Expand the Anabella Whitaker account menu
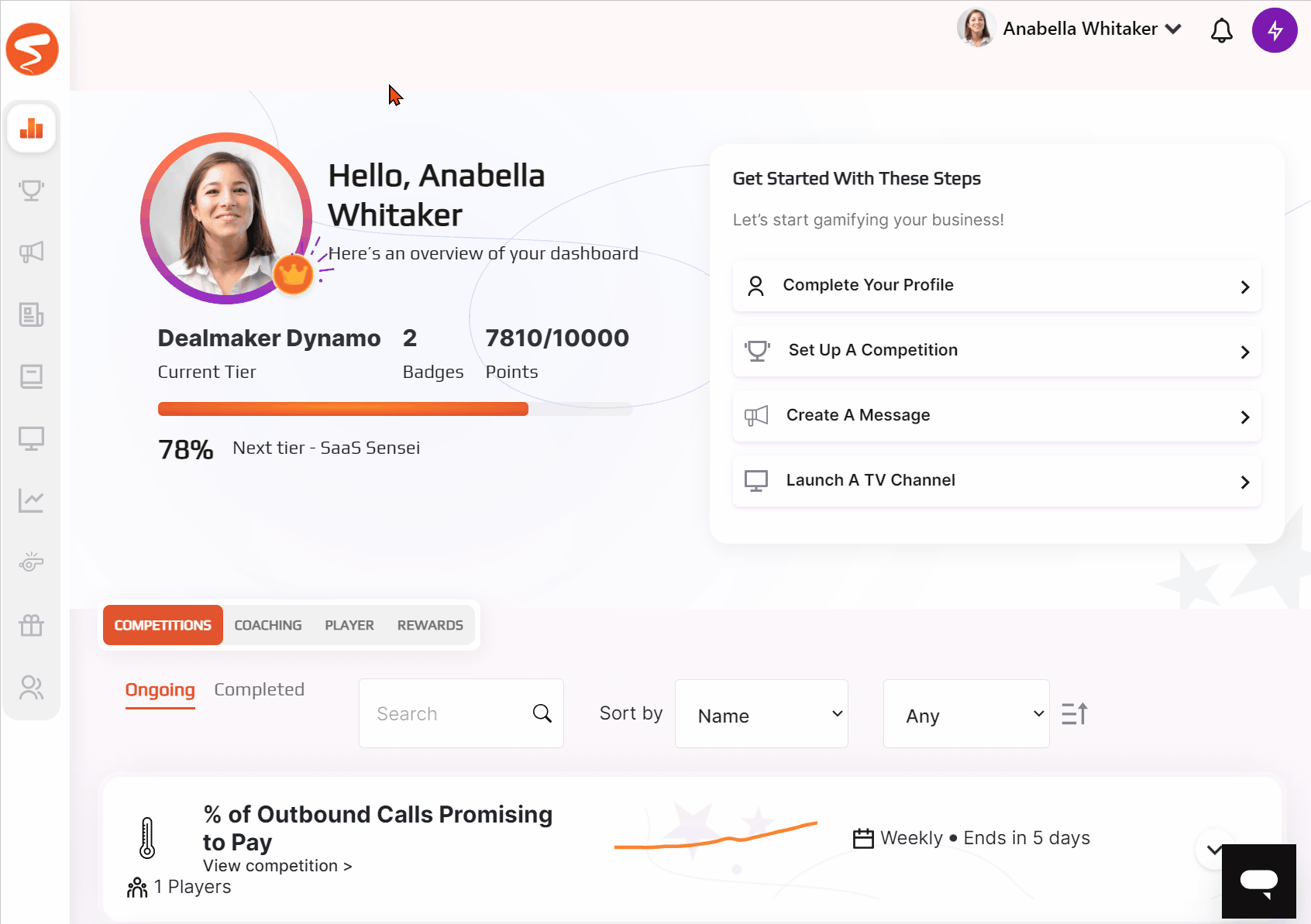This screenshot has height=924, width=1311. pyautogui.click(x=1069, y=29)
